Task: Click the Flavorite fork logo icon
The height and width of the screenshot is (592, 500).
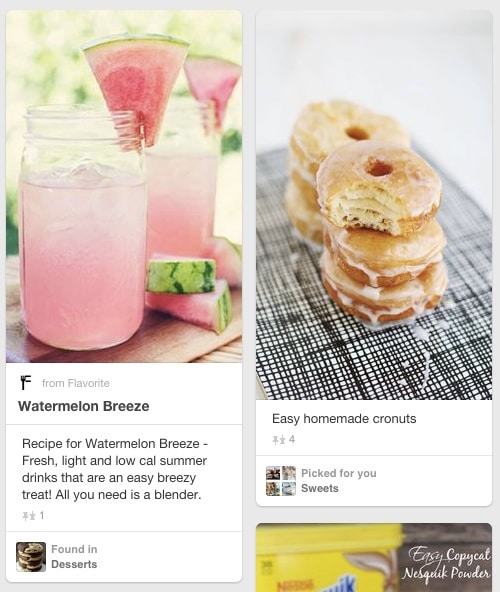Action: pyautogui.click(x=26, y=382)
